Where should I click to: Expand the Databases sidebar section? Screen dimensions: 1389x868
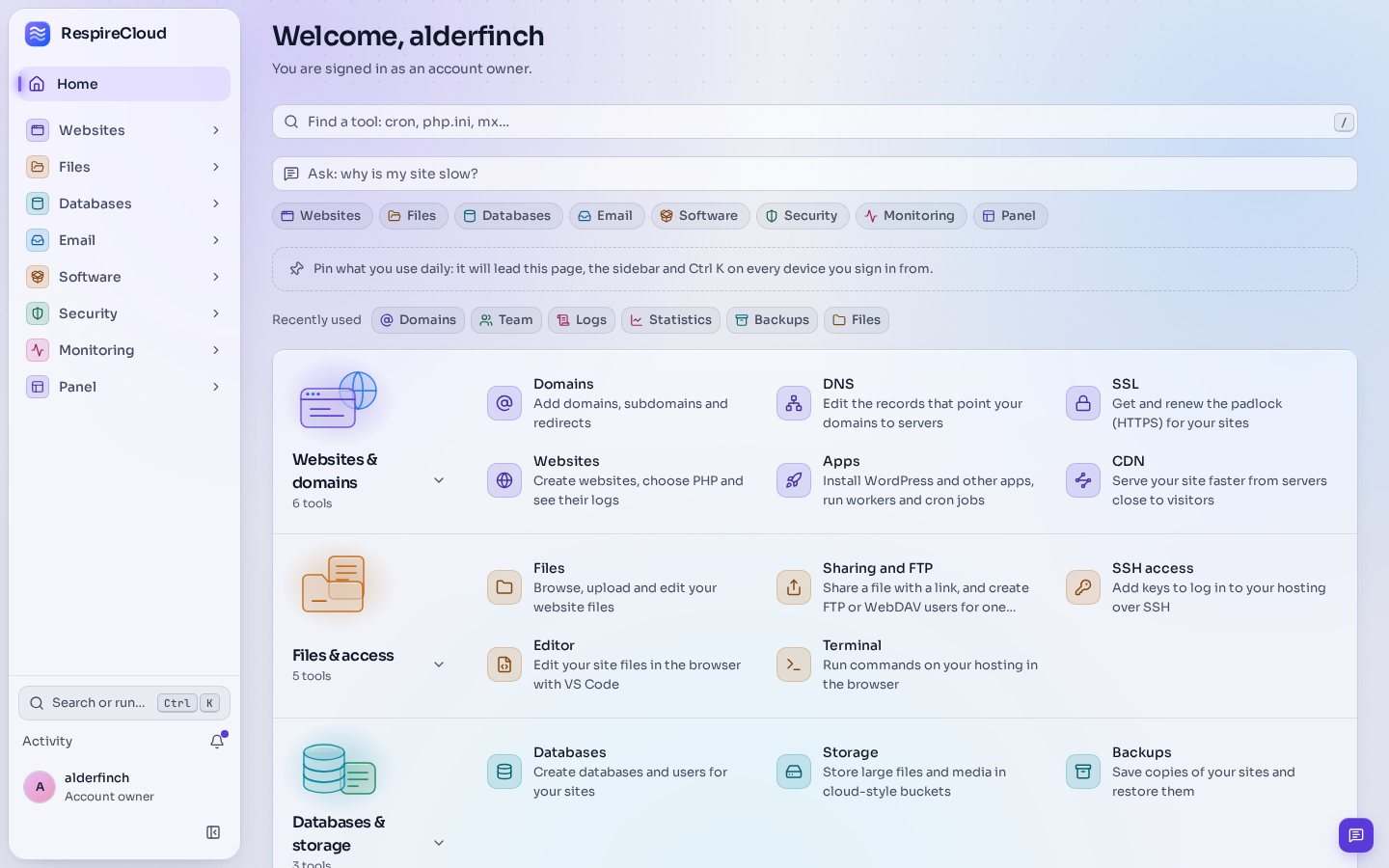point(123,203)
